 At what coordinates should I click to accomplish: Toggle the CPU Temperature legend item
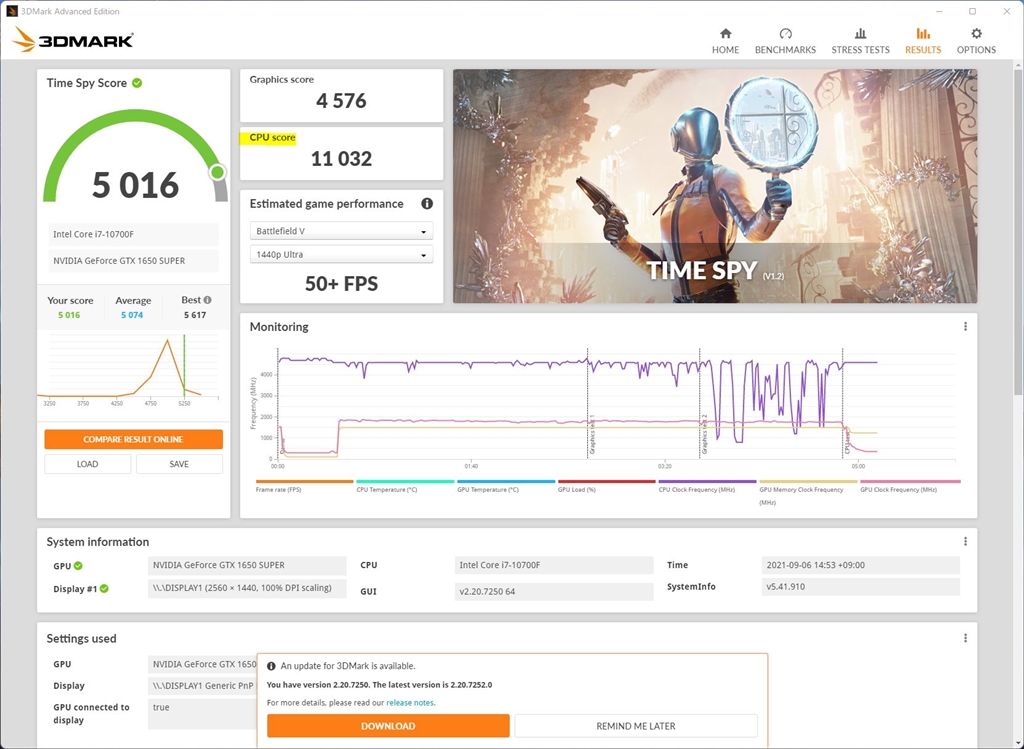coord(405,486)
